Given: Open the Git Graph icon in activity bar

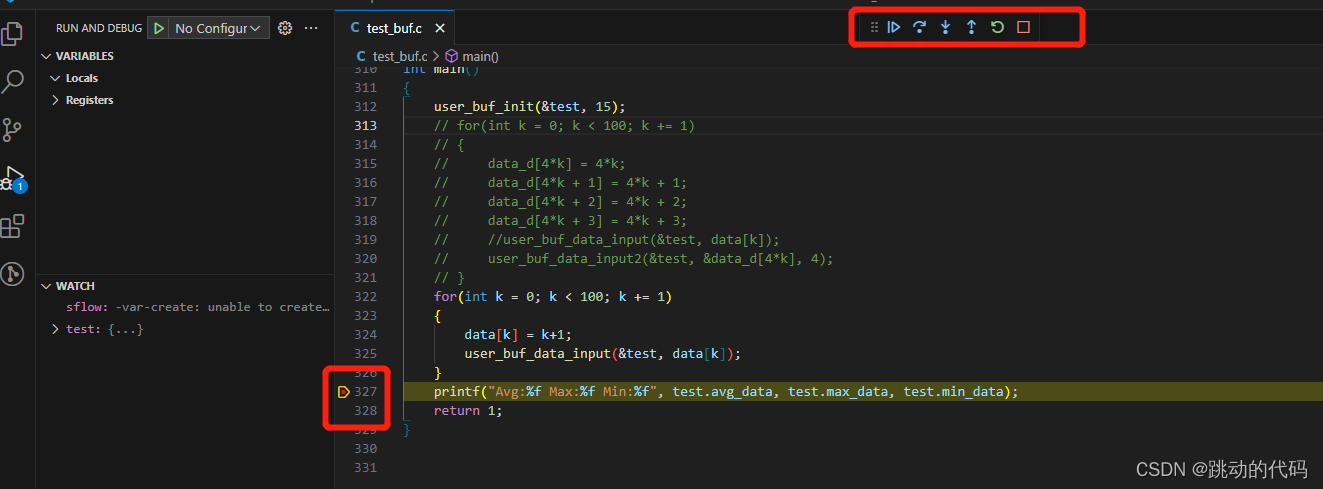Looking at the screenshot, I should (x=12, y=274).
